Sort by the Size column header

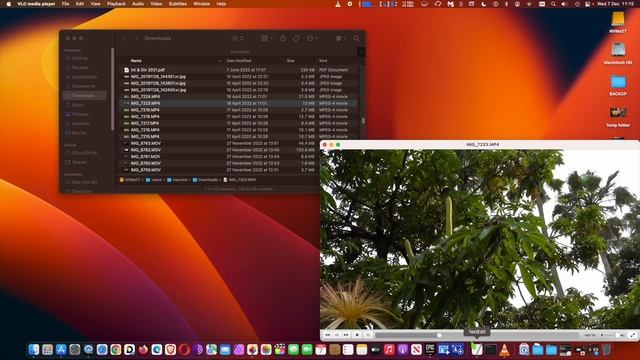291,61
